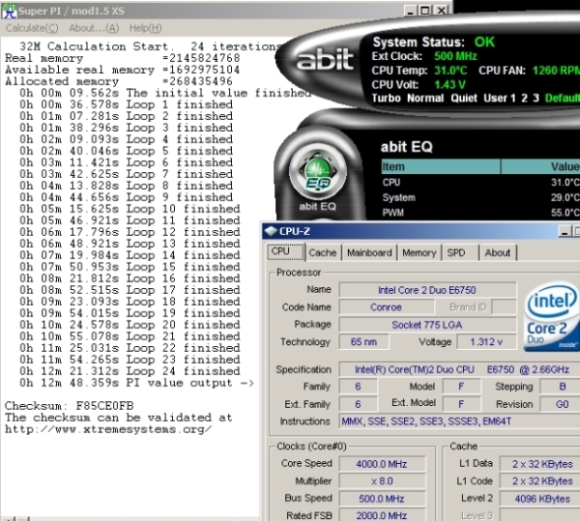The width and height of the screenshot is (580, 521).
Task: Select the PWM row in abit EQ table
Action: tap(480, 213)
